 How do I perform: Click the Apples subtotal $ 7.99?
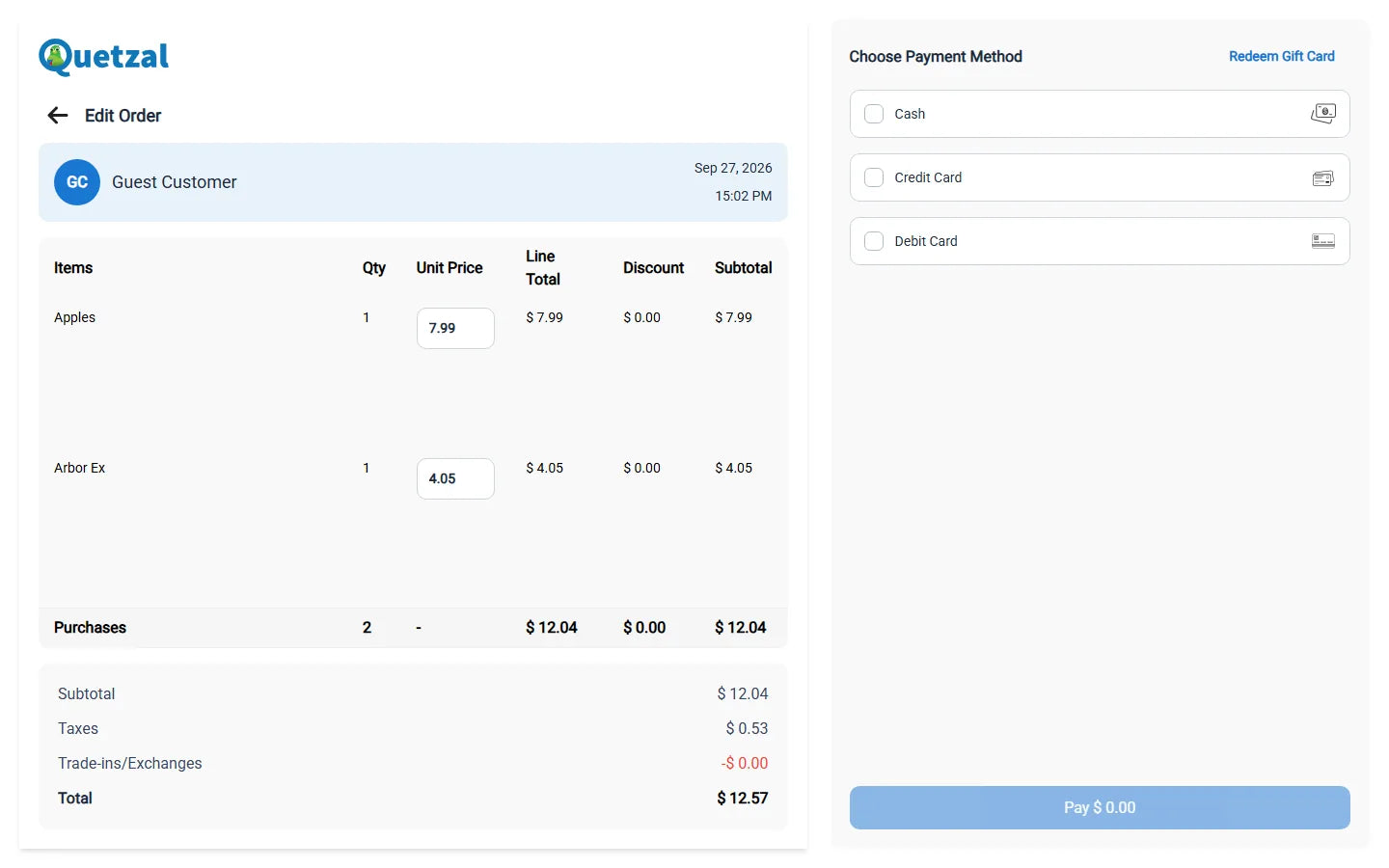pos(733,317)
